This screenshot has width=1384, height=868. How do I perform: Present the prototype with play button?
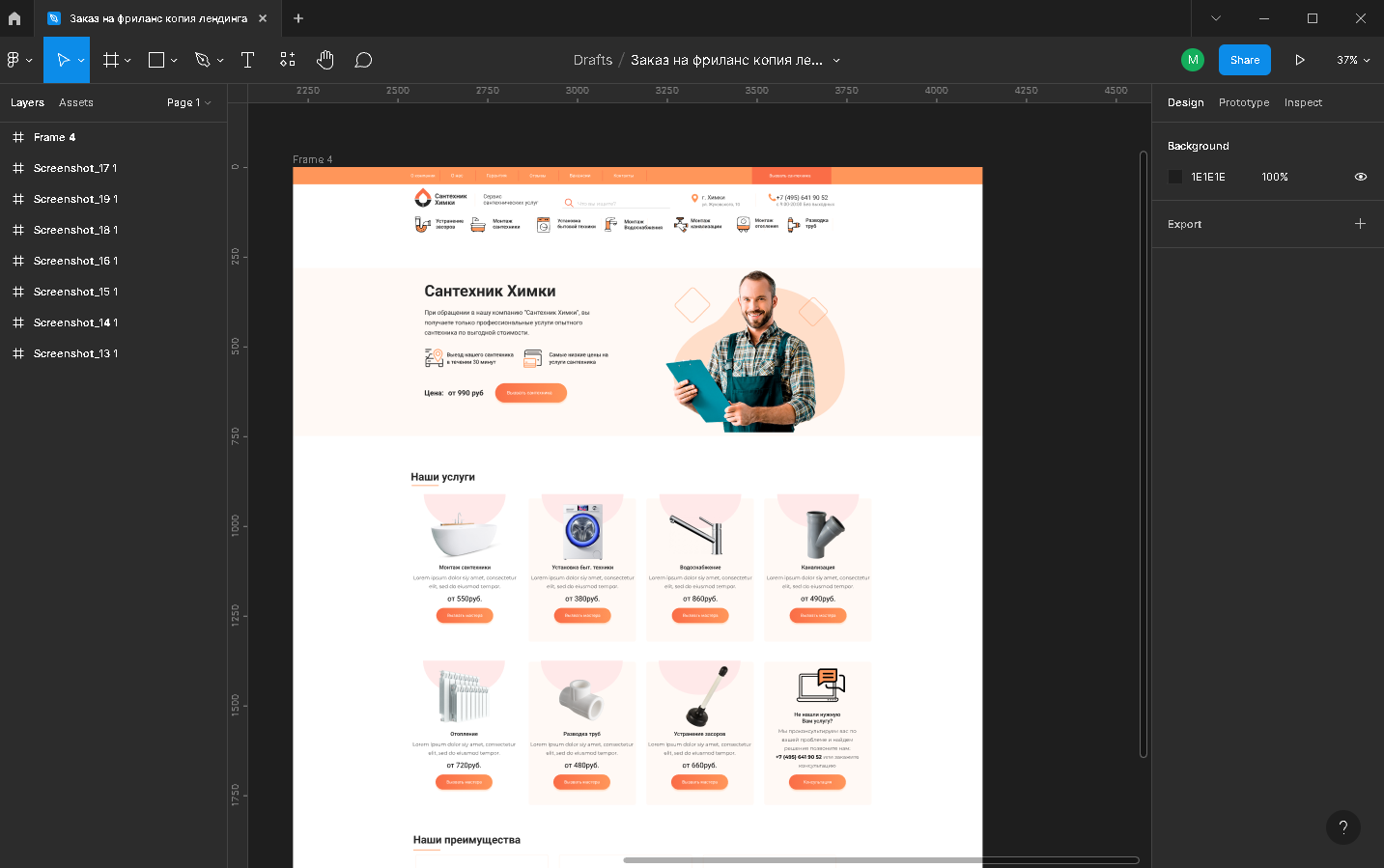point(1300,60)
